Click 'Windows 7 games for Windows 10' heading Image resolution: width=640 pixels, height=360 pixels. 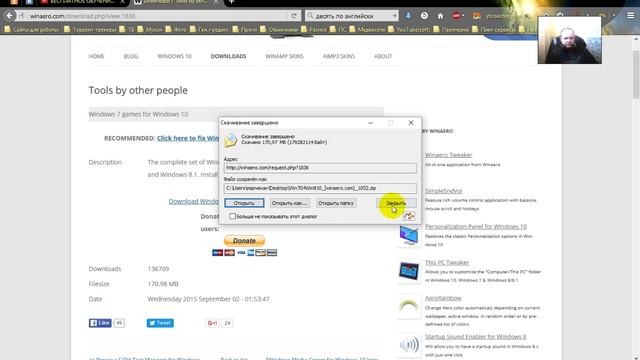click(138, 114)
